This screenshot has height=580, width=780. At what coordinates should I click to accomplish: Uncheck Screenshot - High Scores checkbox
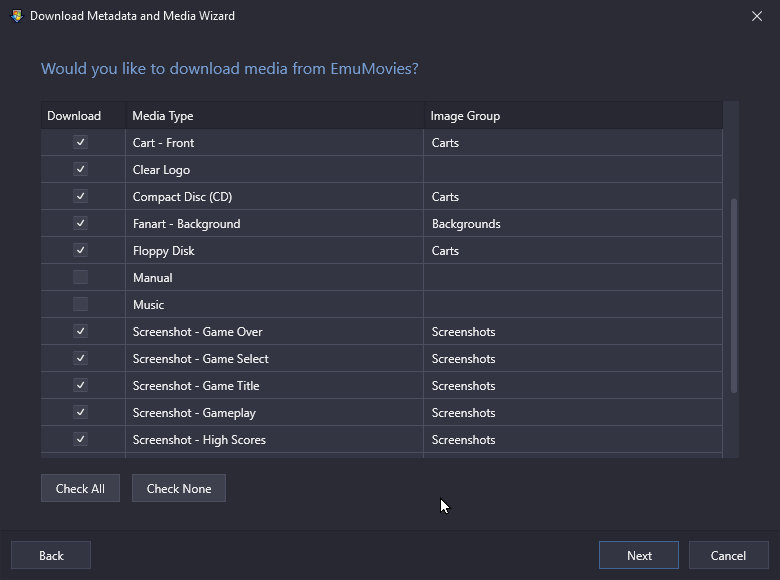pos(81,439)
